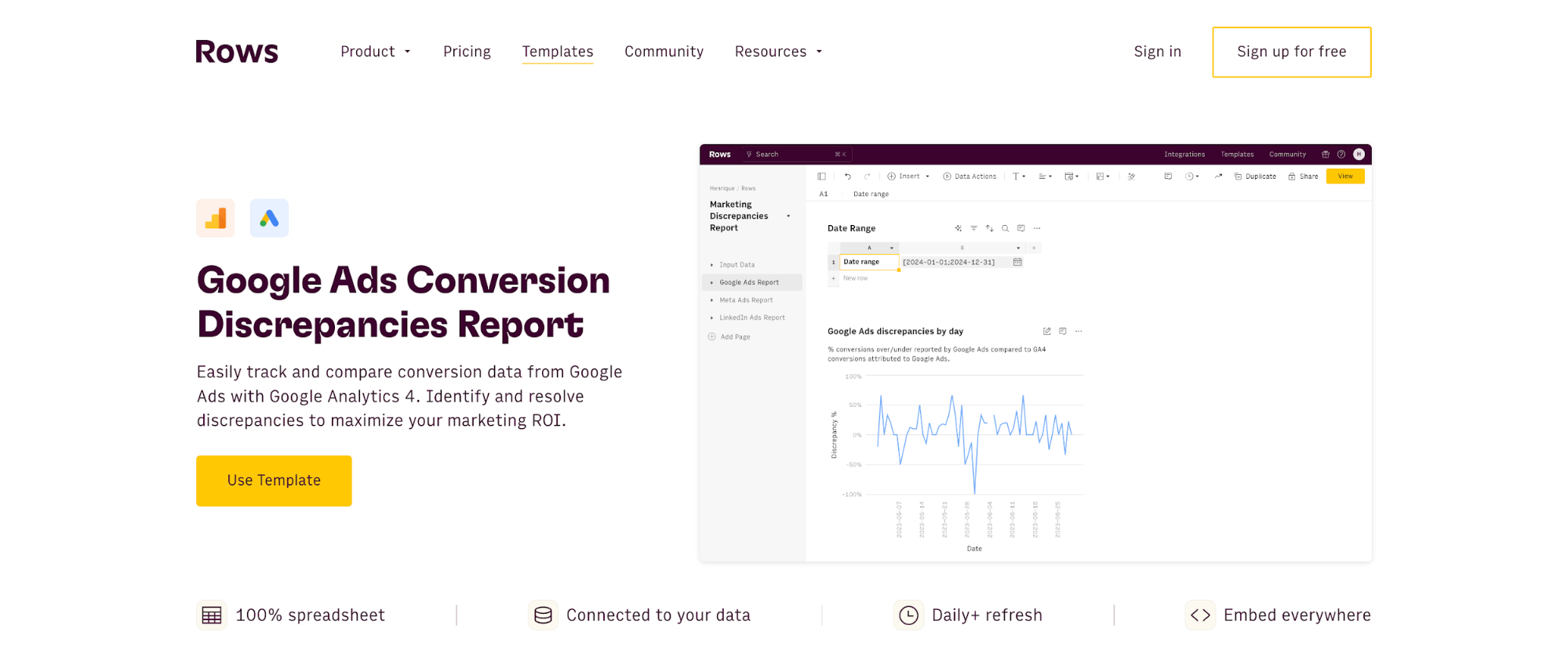Image resolution: width=1568 pixels, height=668 pixels.
Task: Click the 'Sign in' link
Action: click(1157, 52)
